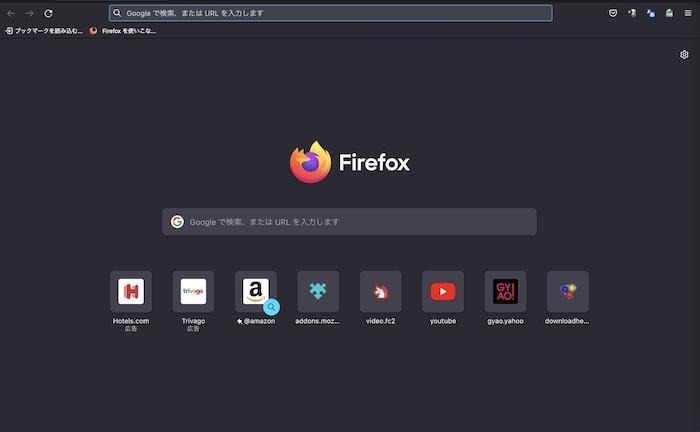Click the Trivago label text

193,321
